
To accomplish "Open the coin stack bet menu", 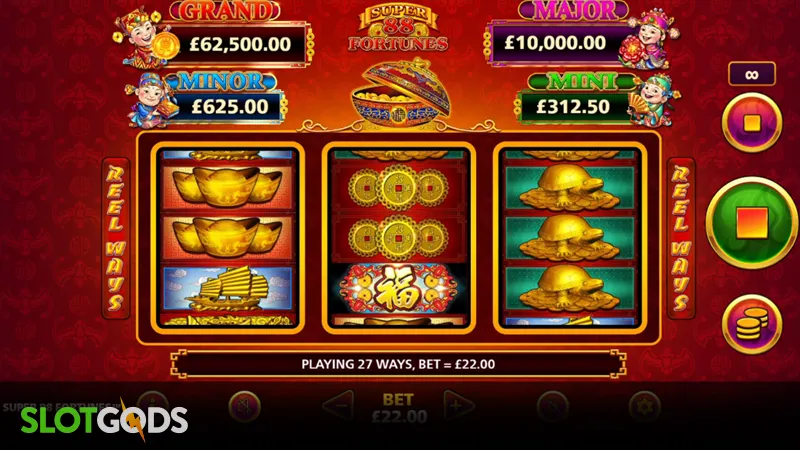I will point(752,324).
